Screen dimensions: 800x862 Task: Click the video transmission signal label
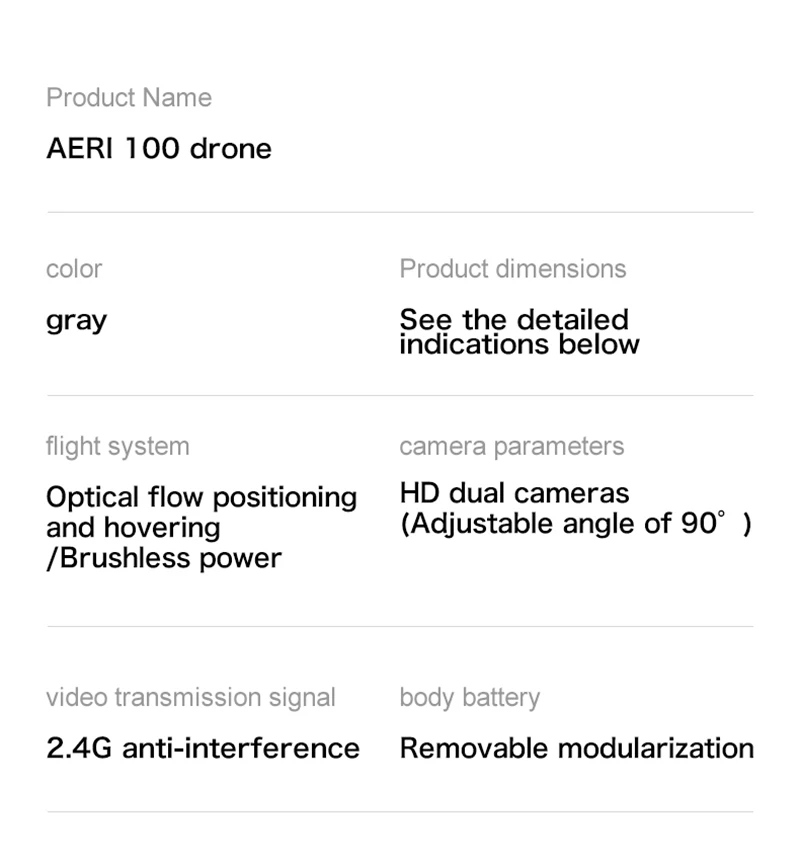click(x=191, y=697)
